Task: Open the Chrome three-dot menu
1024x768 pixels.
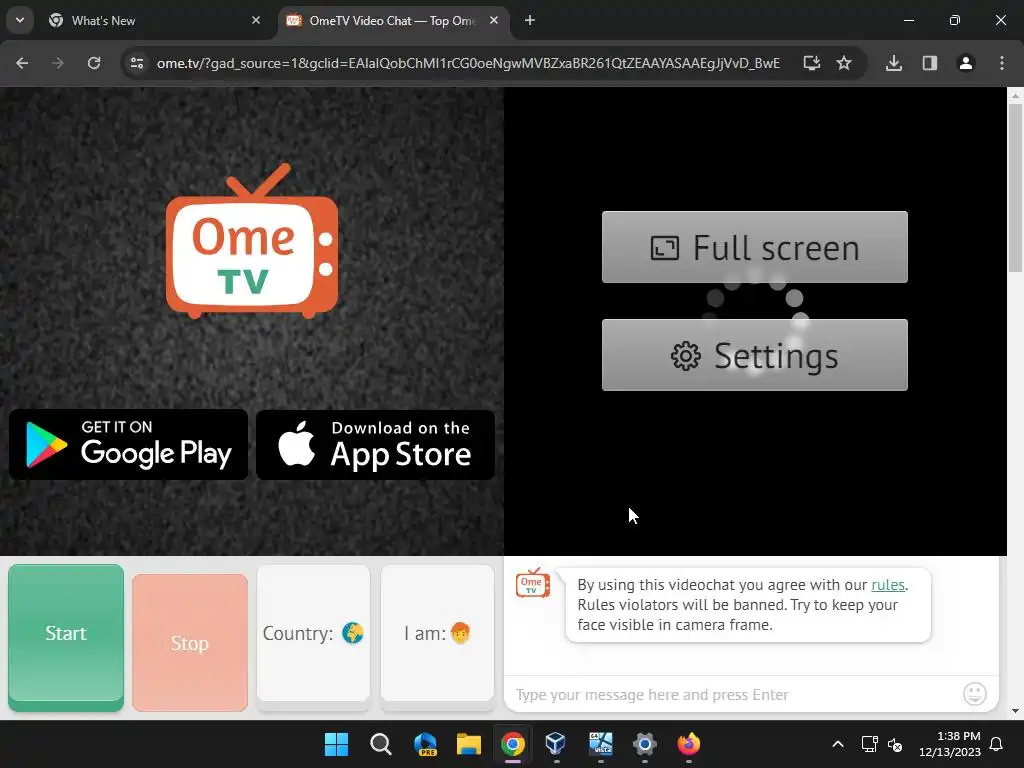Action: coord(1002,63)
